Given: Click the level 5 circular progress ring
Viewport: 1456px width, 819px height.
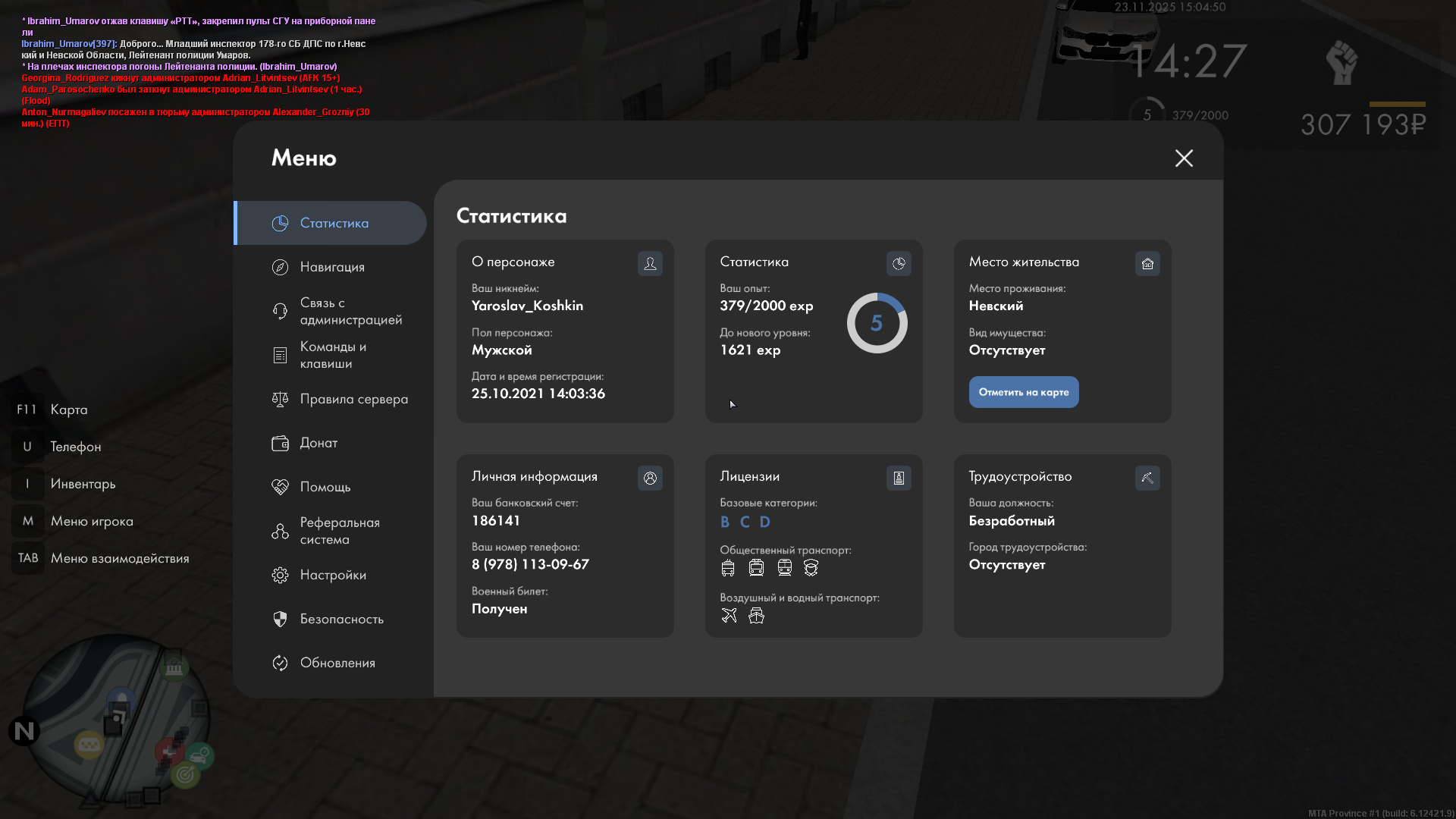Looking at the screenshot, I should coord(877,323).
